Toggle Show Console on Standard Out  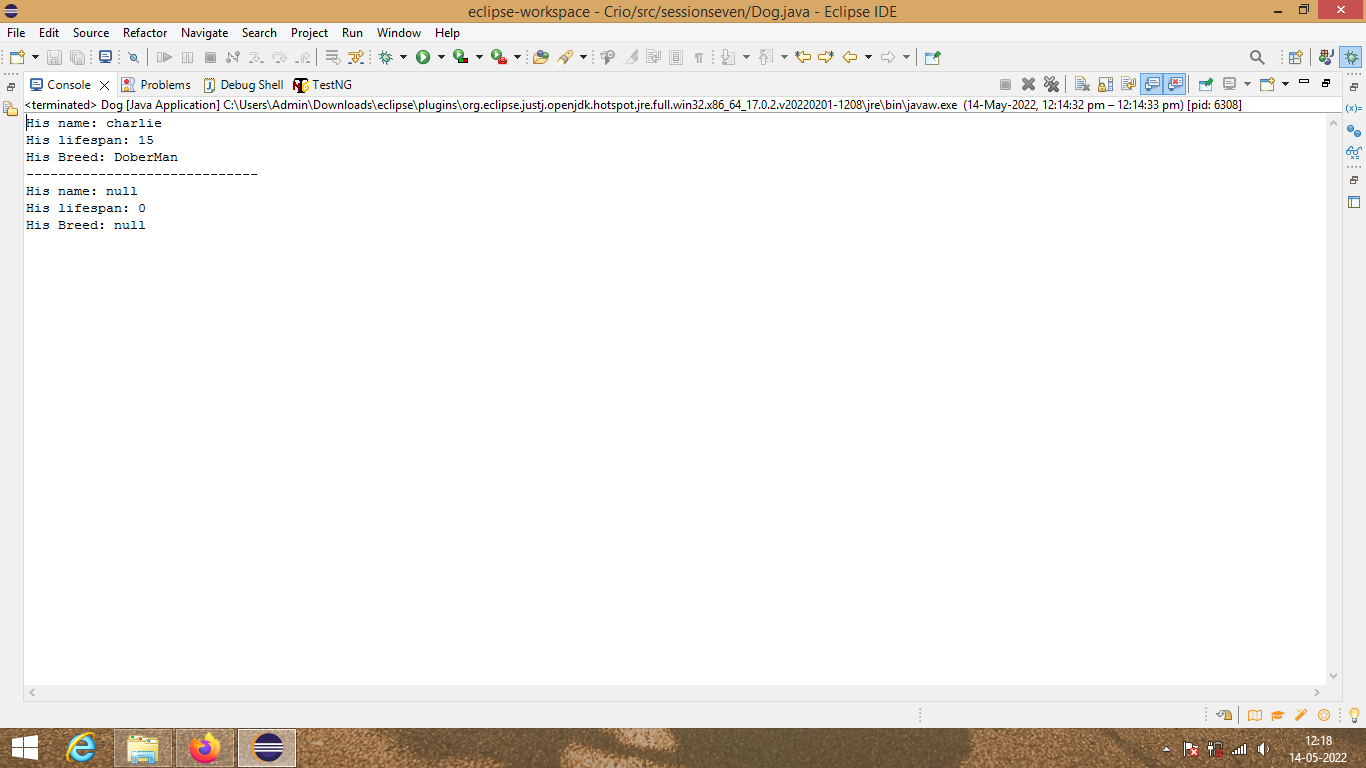1152,84
